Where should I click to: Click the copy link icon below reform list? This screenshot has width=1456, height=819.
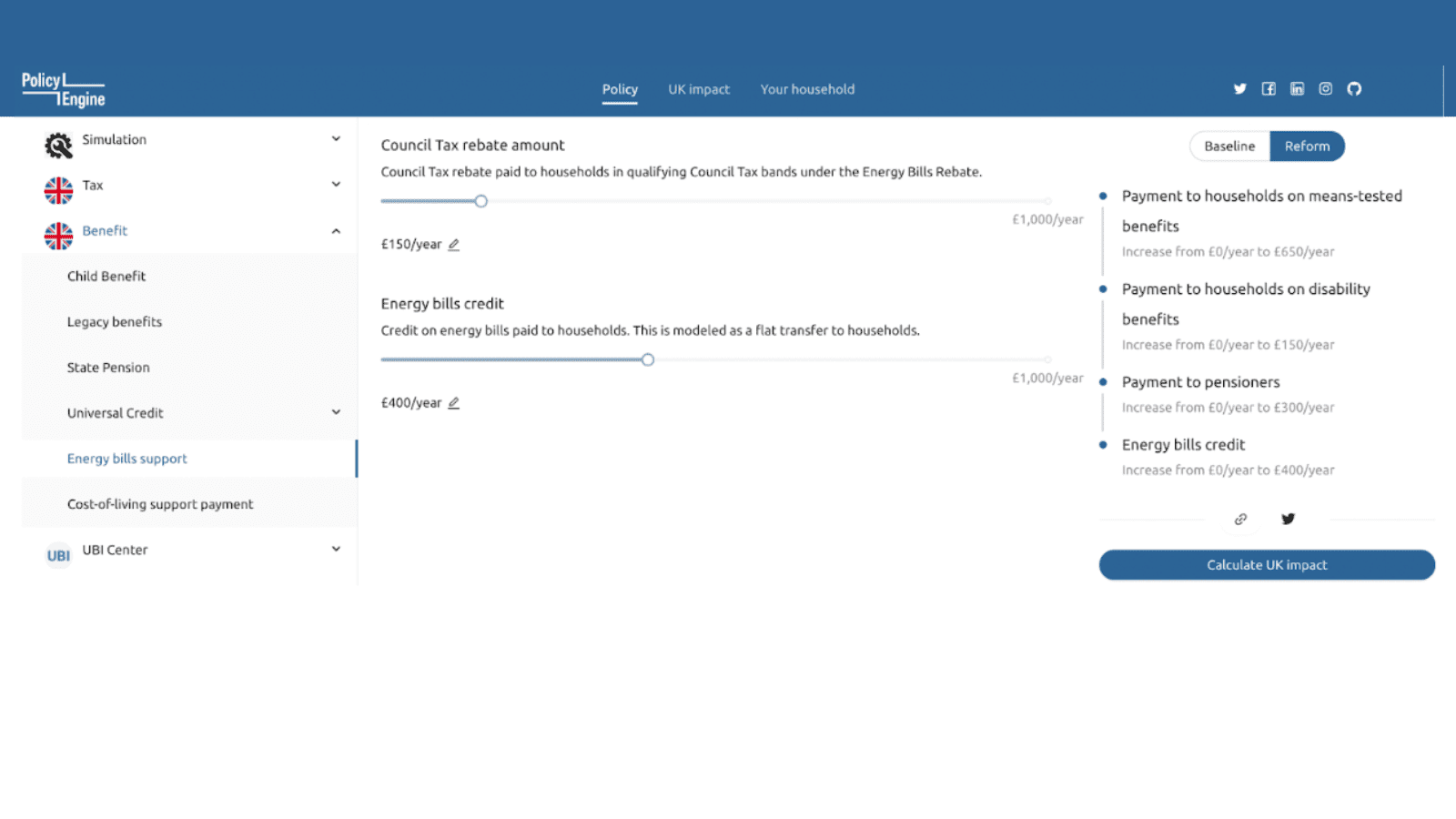coord(1240,520)
